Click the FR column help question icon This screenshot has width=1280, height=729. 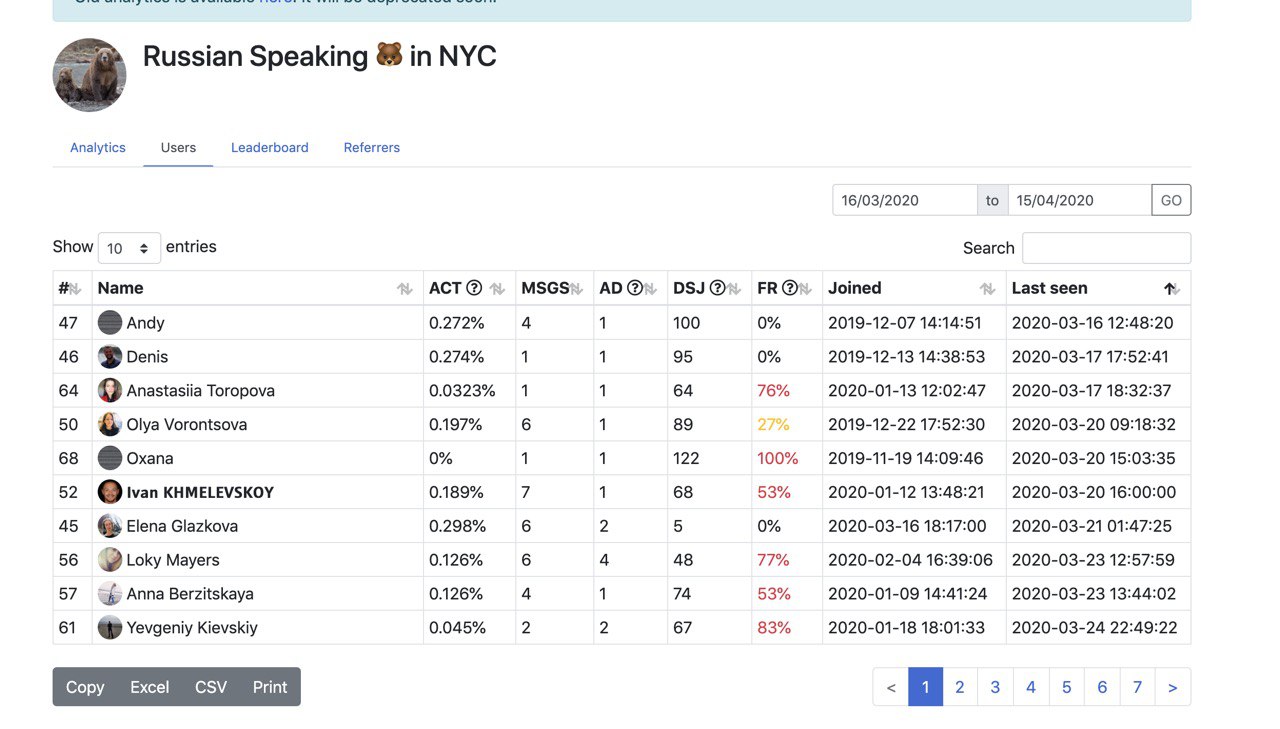coord(789,288)
